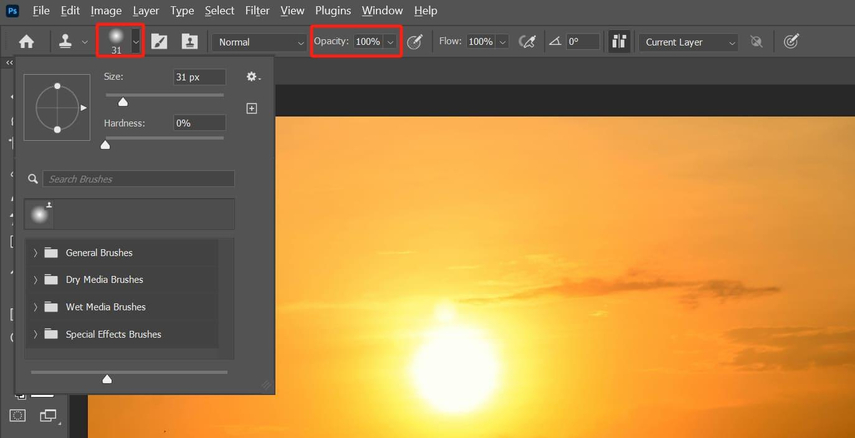Click the Home icon in options bar
Viewport: 855px width, 438px height.
(x=26, y=42)
